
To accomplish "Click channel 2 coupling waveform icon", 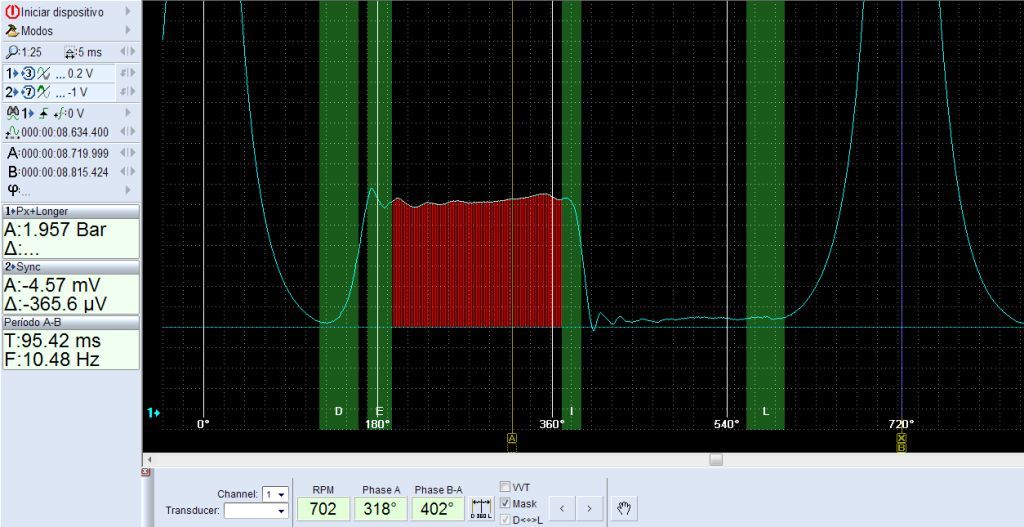I will point(45,92).
